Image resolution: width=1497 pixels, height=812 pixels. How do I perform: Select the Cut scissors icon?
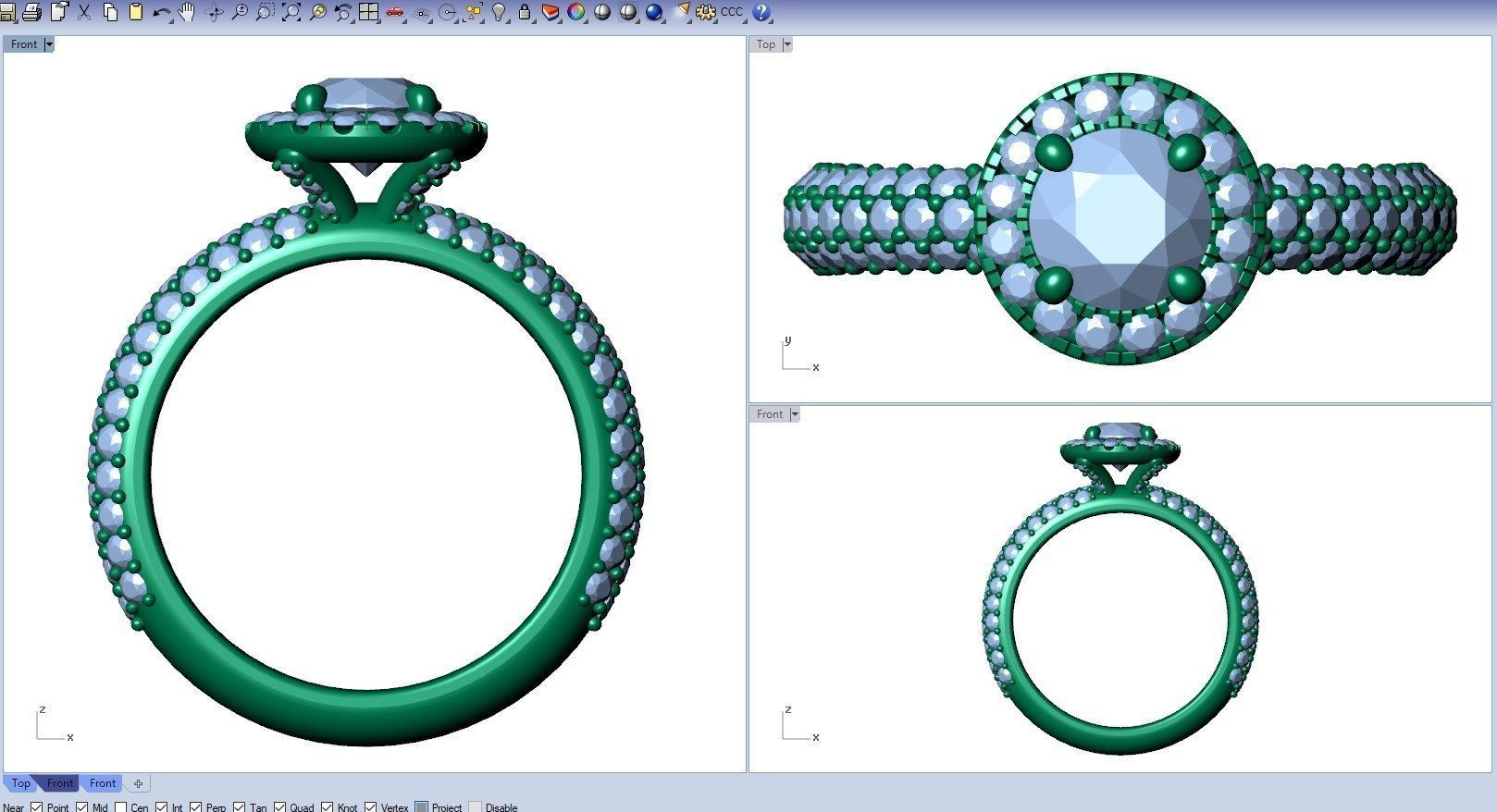coord(84,12)
